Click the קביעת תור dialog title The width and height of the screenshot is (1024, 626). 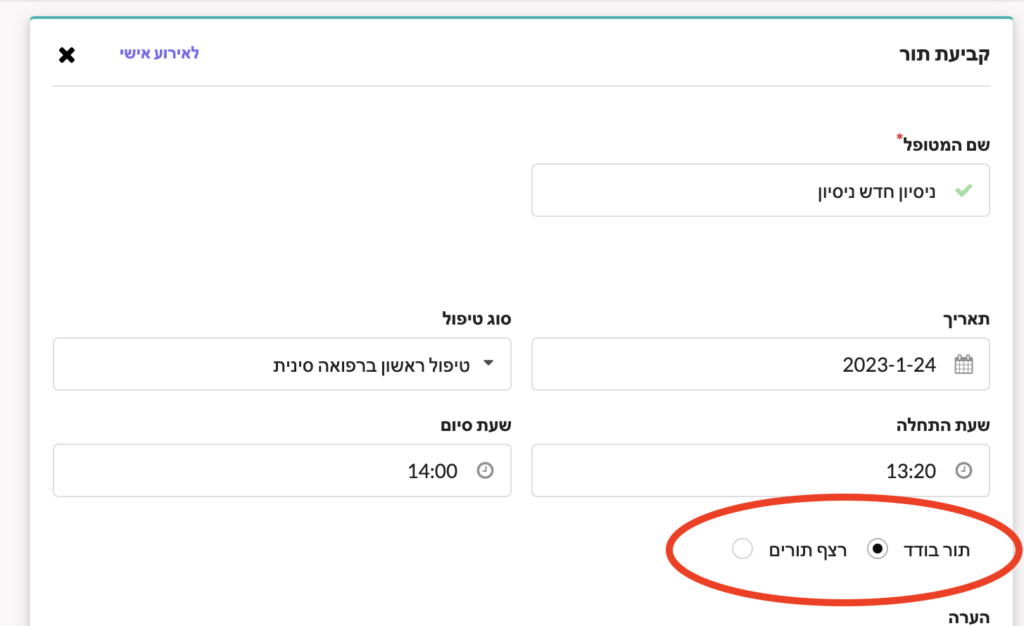click(944, 54)
